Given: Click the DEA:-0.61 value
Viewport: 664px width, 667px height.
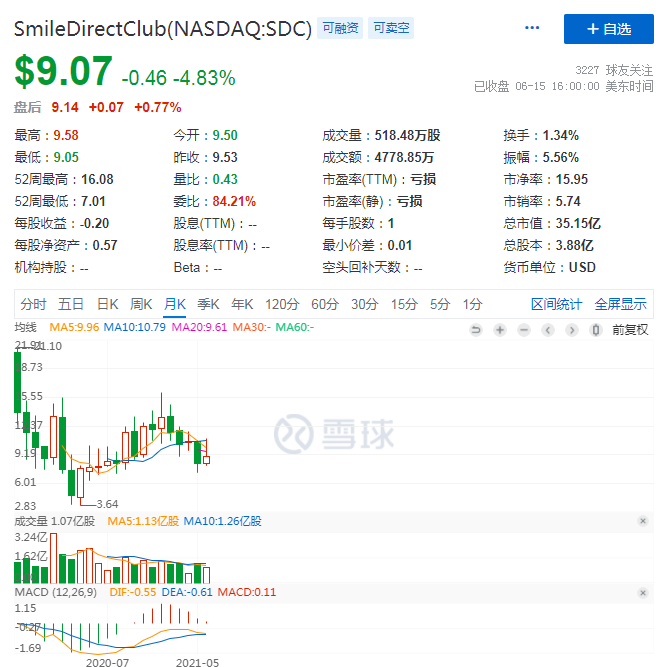Looking at the screenshot, I should click(187, 592).
